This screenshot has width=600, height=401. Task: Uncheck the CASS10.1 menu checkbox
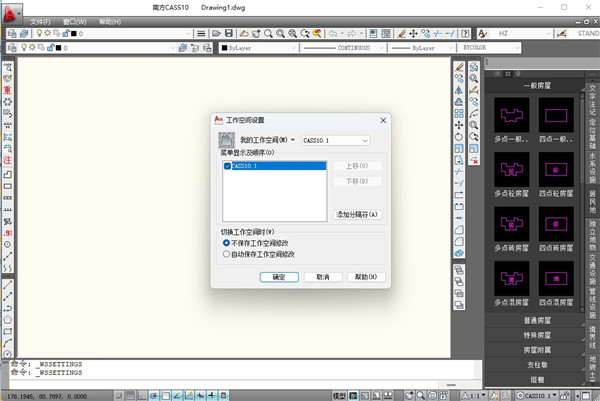(227, 166)
